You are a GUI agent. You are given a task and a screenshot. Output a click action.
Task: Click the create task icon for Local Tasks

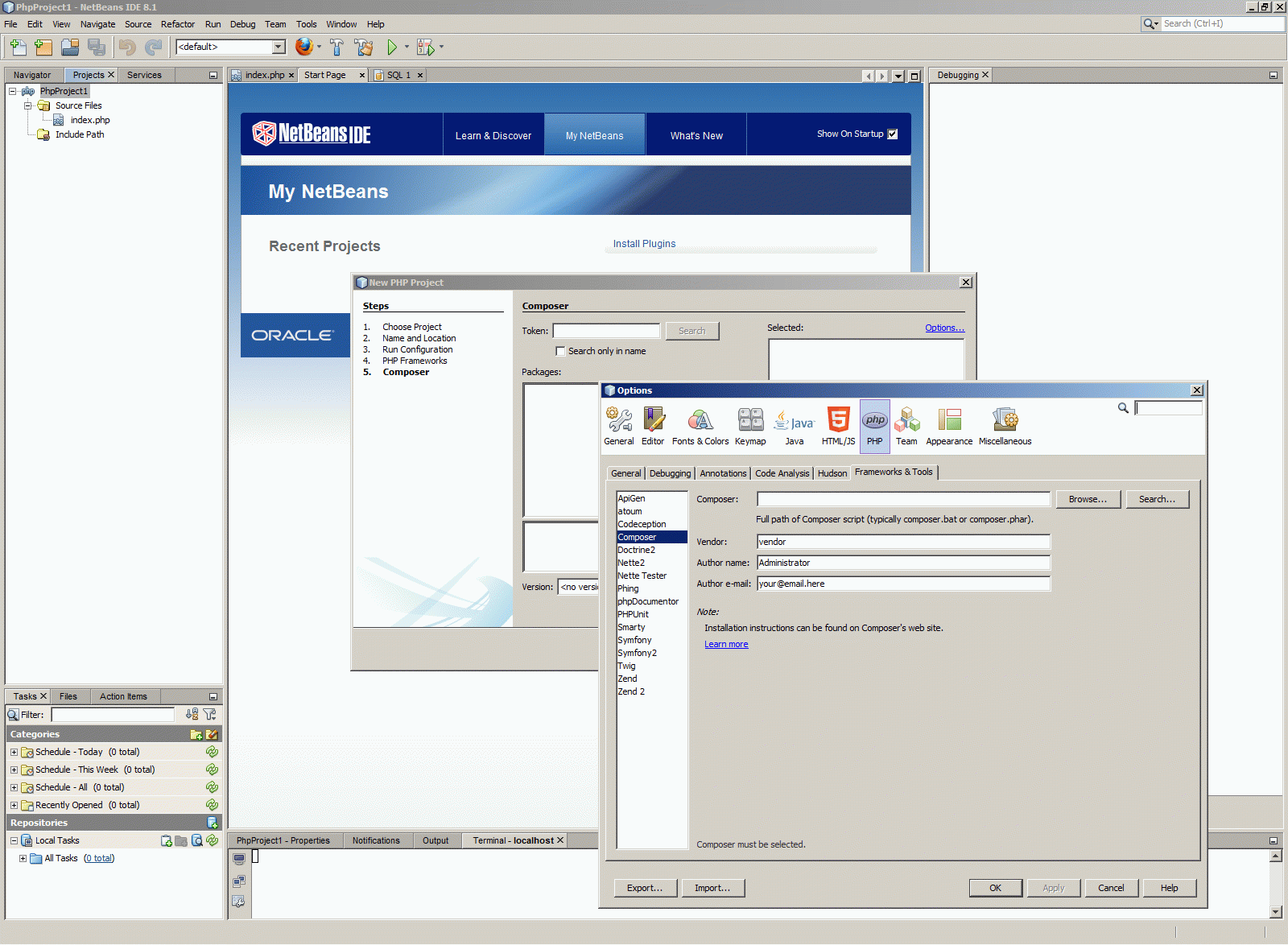point(167,840)
